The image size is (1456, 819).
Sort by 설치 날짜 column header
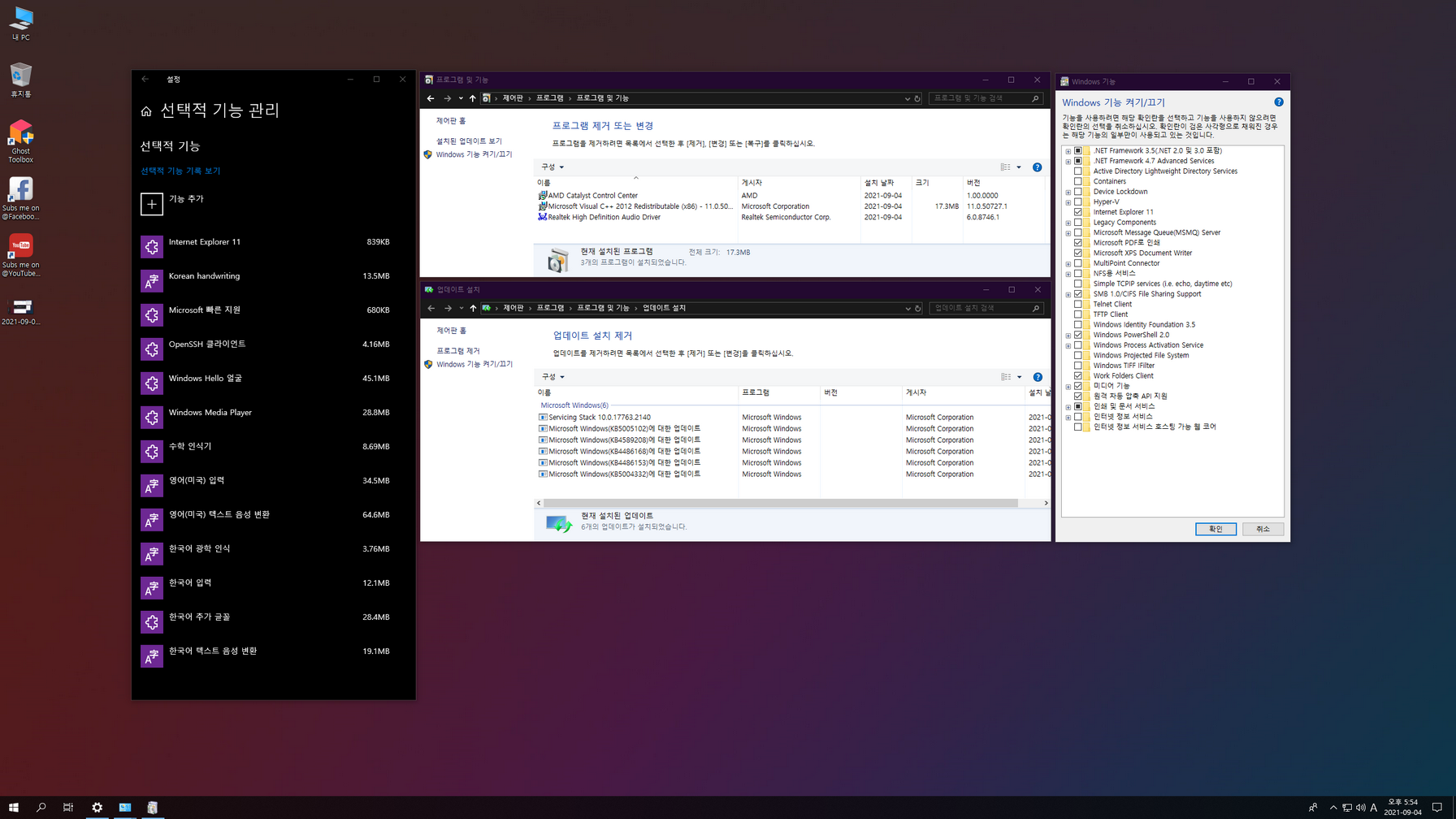coord(886,183)
